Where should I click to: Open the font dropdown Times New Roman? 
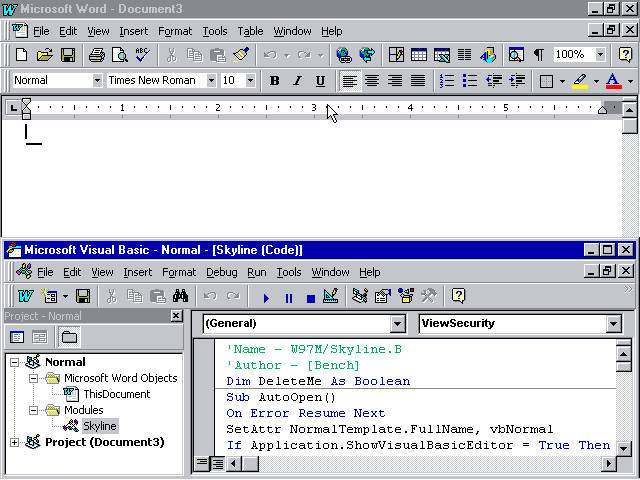point(211,80)
